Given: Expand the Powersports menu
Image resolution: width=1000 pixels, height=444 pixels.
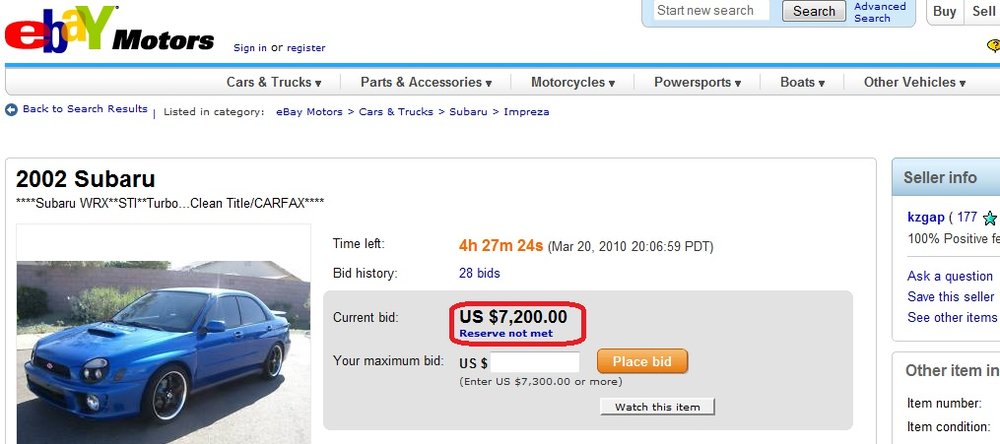Looking at the screenshot, I should point(698,82).
